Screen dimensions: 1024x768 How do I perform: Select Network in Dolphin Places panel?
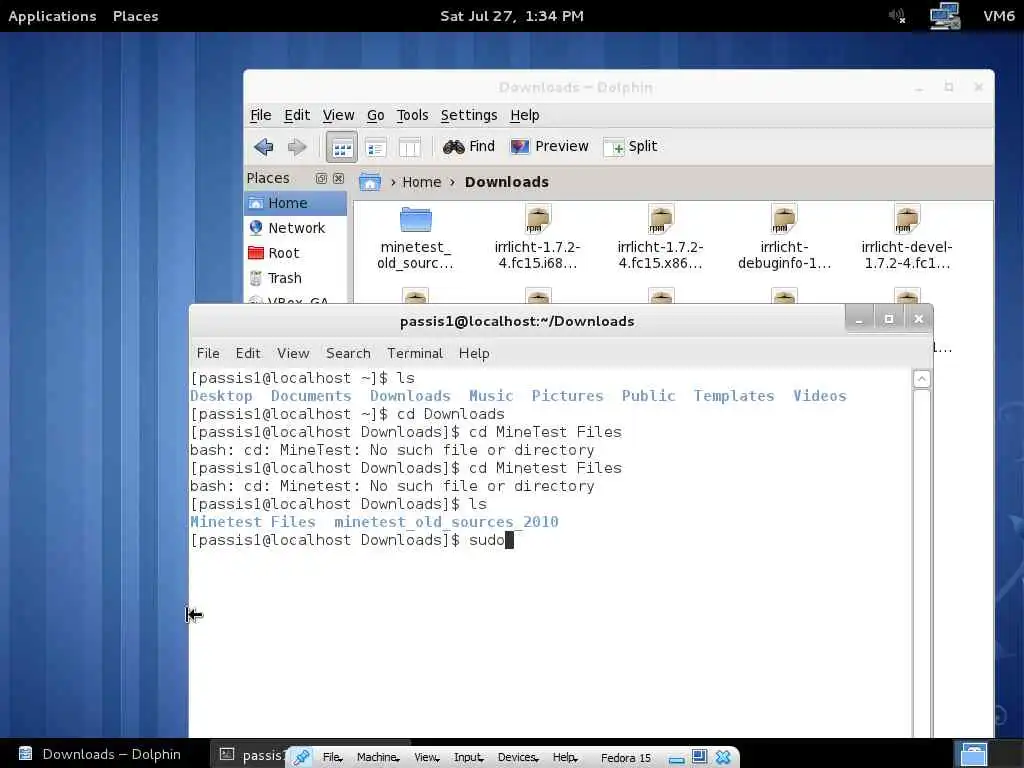tap(296, 228)
